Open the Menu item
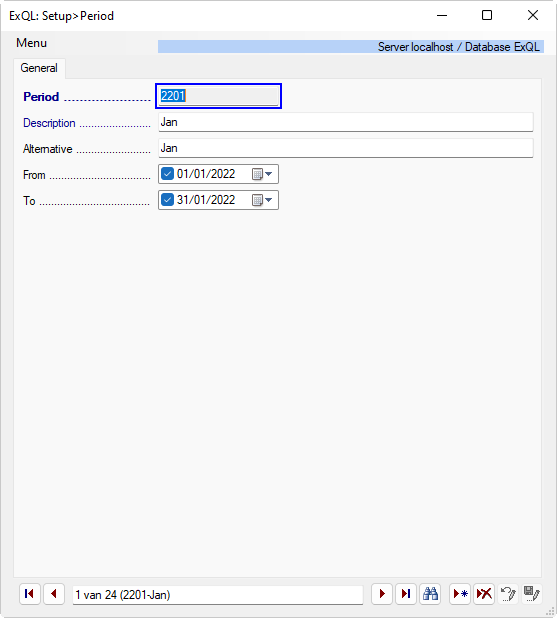Screen dimensions: 557x618 click(x=32, y=43)
